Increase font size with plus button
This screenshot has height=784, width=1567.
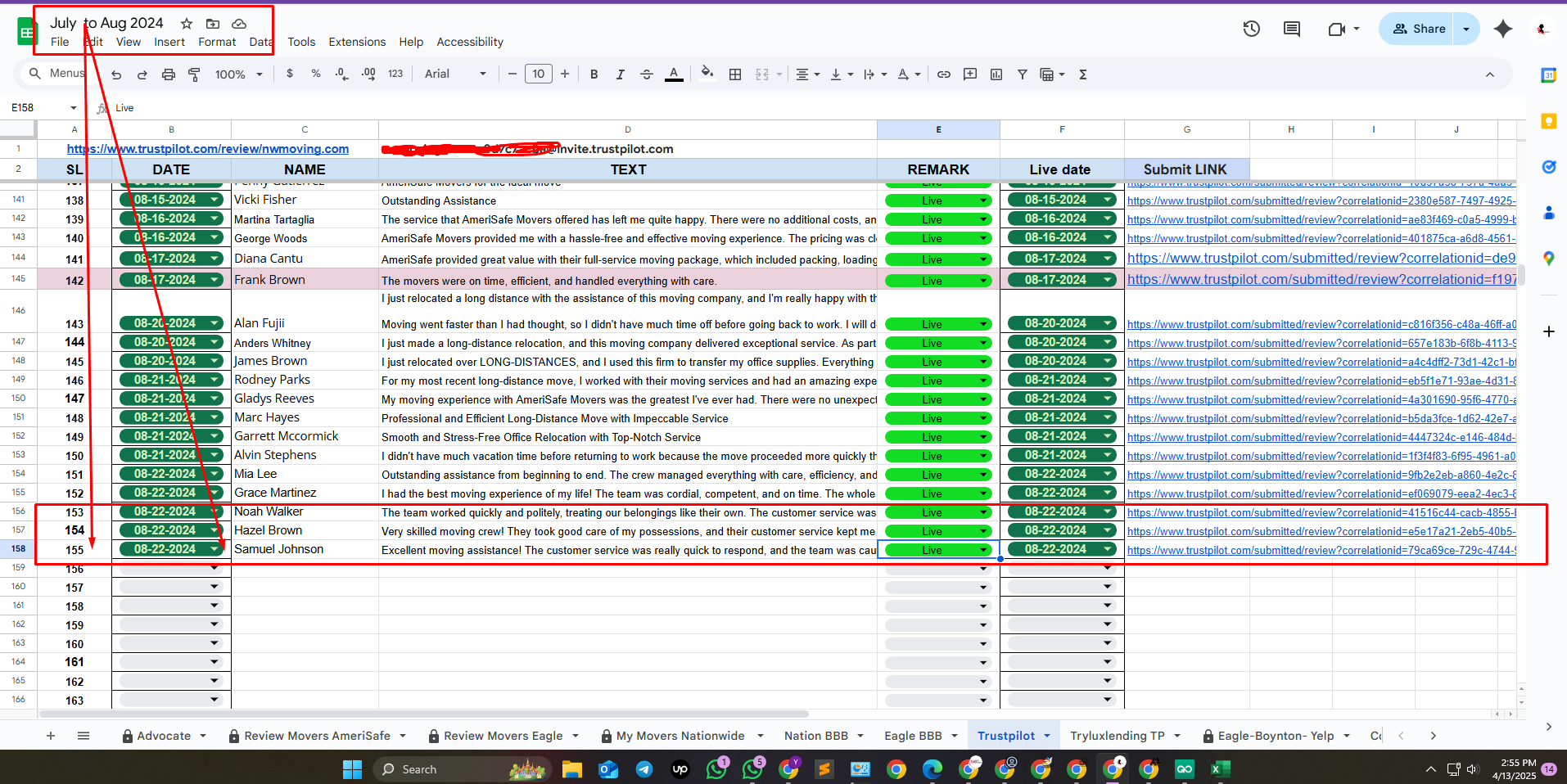[565, 74]
